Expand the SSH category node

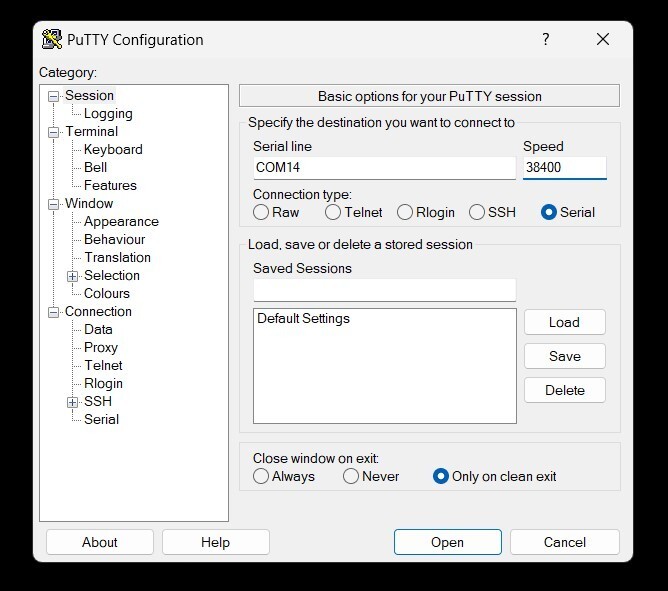72,402
